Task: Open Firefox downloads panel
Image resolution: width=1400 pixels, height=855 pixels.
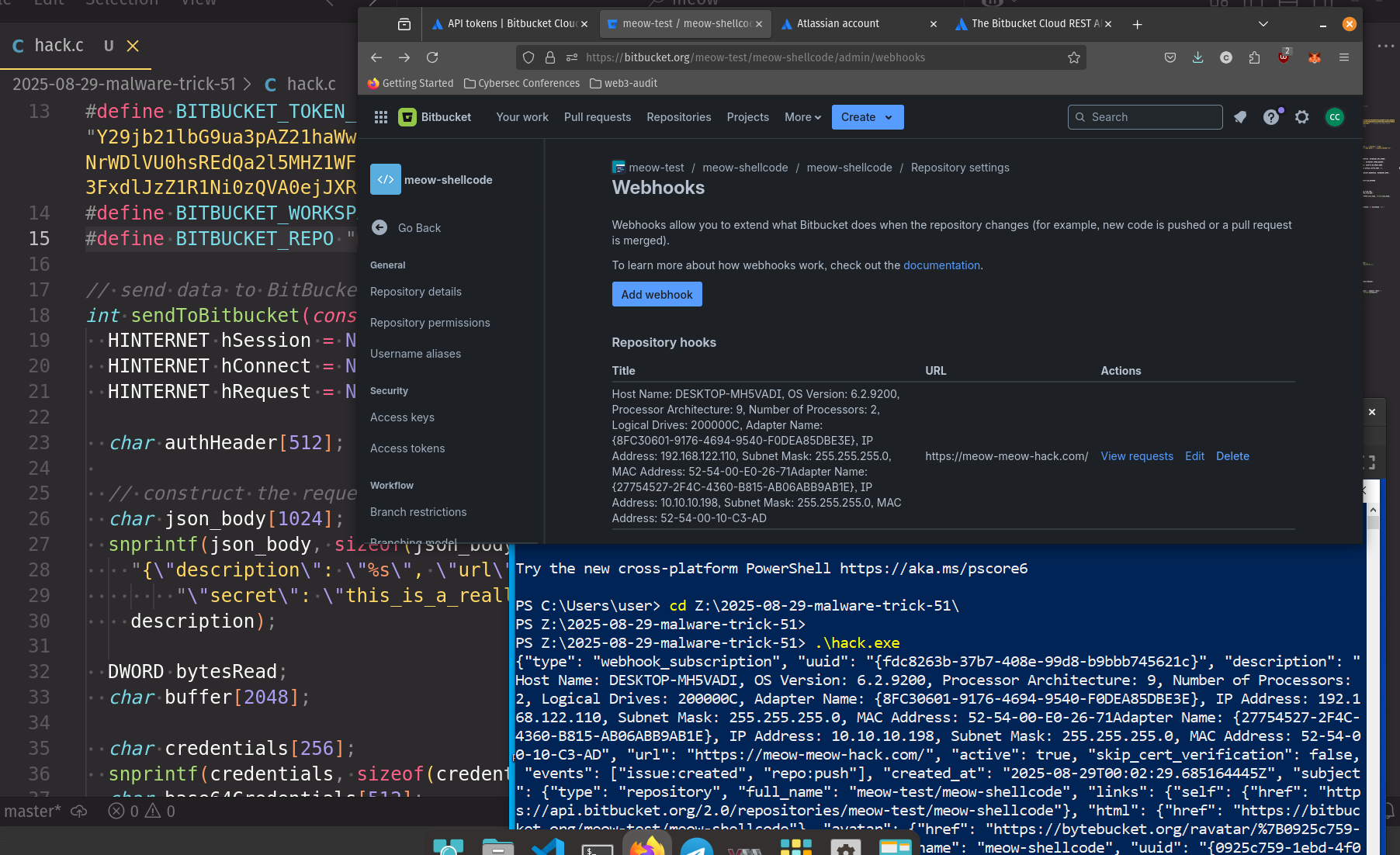Action: (x=1198, y=57)
